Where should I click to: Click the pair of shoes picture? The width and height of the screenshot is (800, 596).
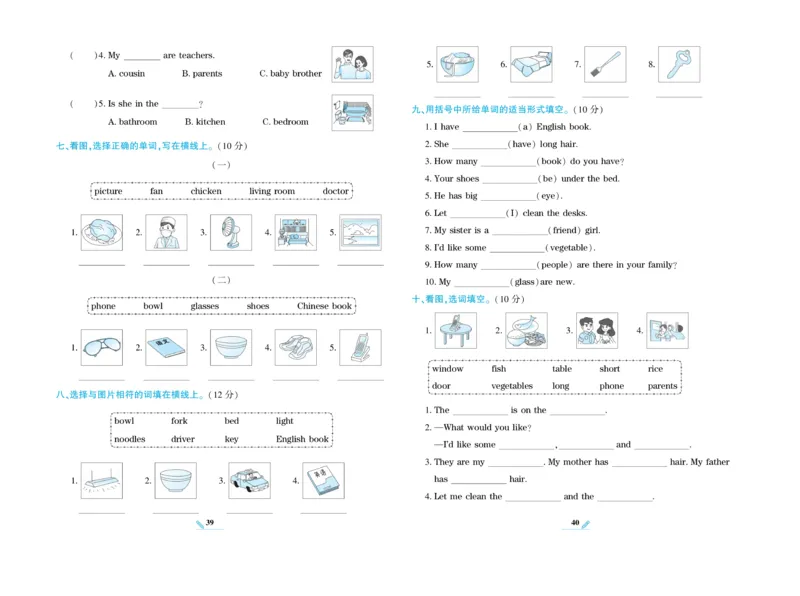click(295, 347)
